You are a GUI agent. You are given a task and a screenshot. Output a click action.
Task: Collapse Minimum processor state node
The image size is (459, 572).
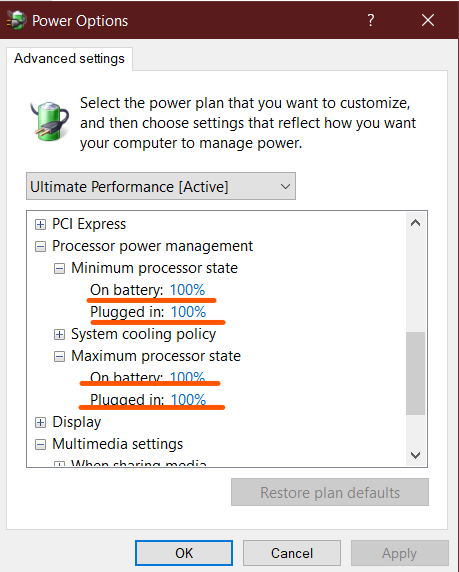tap(59, 269)
